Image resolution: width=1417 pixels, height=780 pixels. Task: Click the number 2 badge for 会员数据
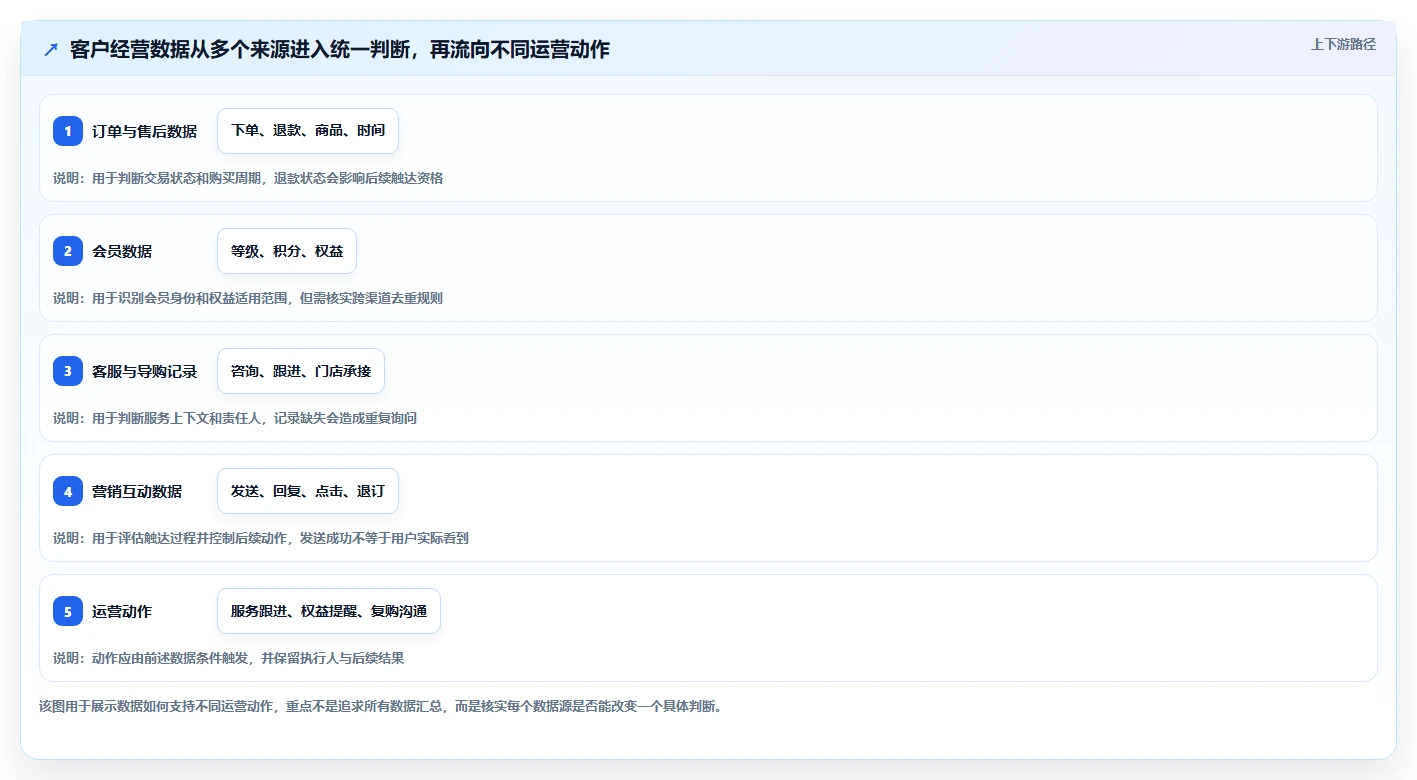click(x=68, y=251)
